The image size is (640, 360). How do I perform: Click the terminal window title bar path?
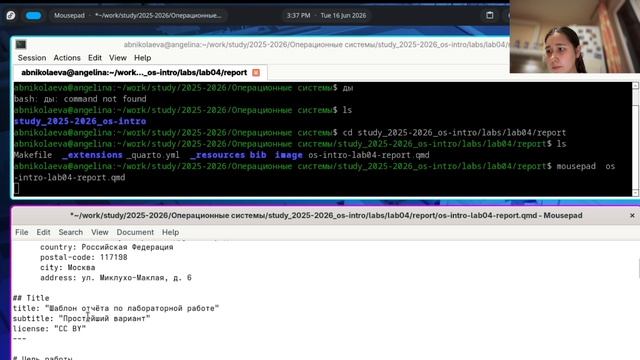316,44
